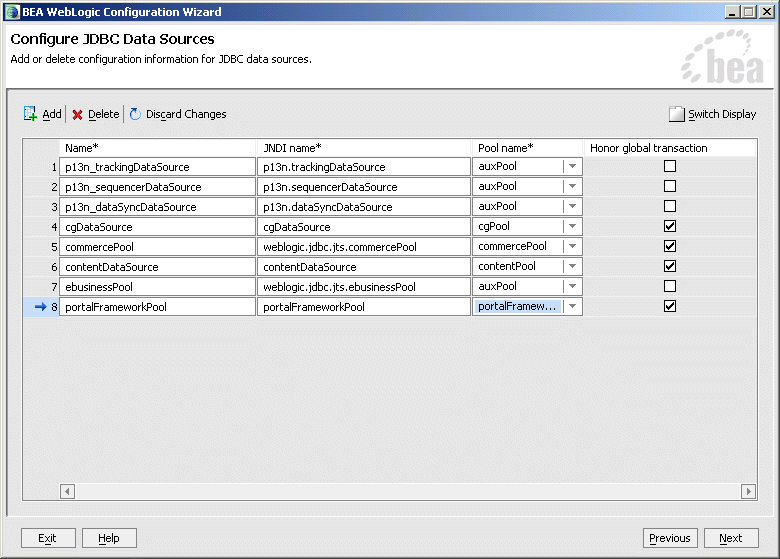Screen dimensions: 780x559
Task: Select the blue arrow row marker for row 8
Action: coord(40,307)
